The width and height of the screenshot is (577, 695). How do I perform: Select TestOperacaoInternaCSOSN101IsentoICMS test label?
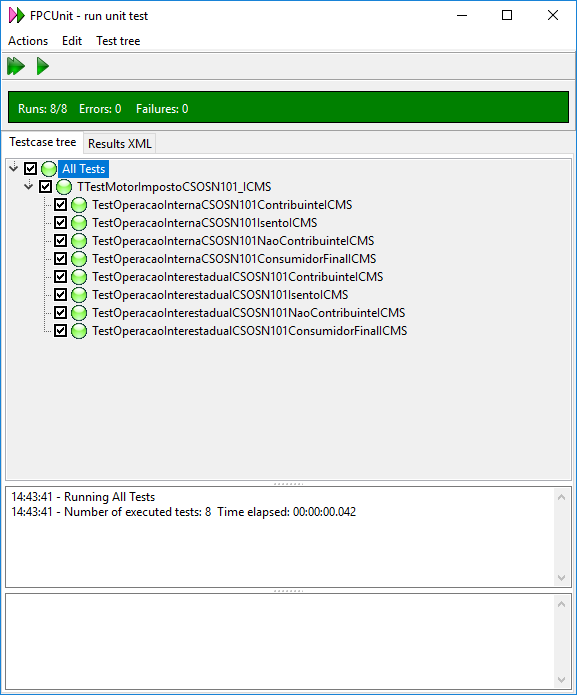(x=205, y=223)
